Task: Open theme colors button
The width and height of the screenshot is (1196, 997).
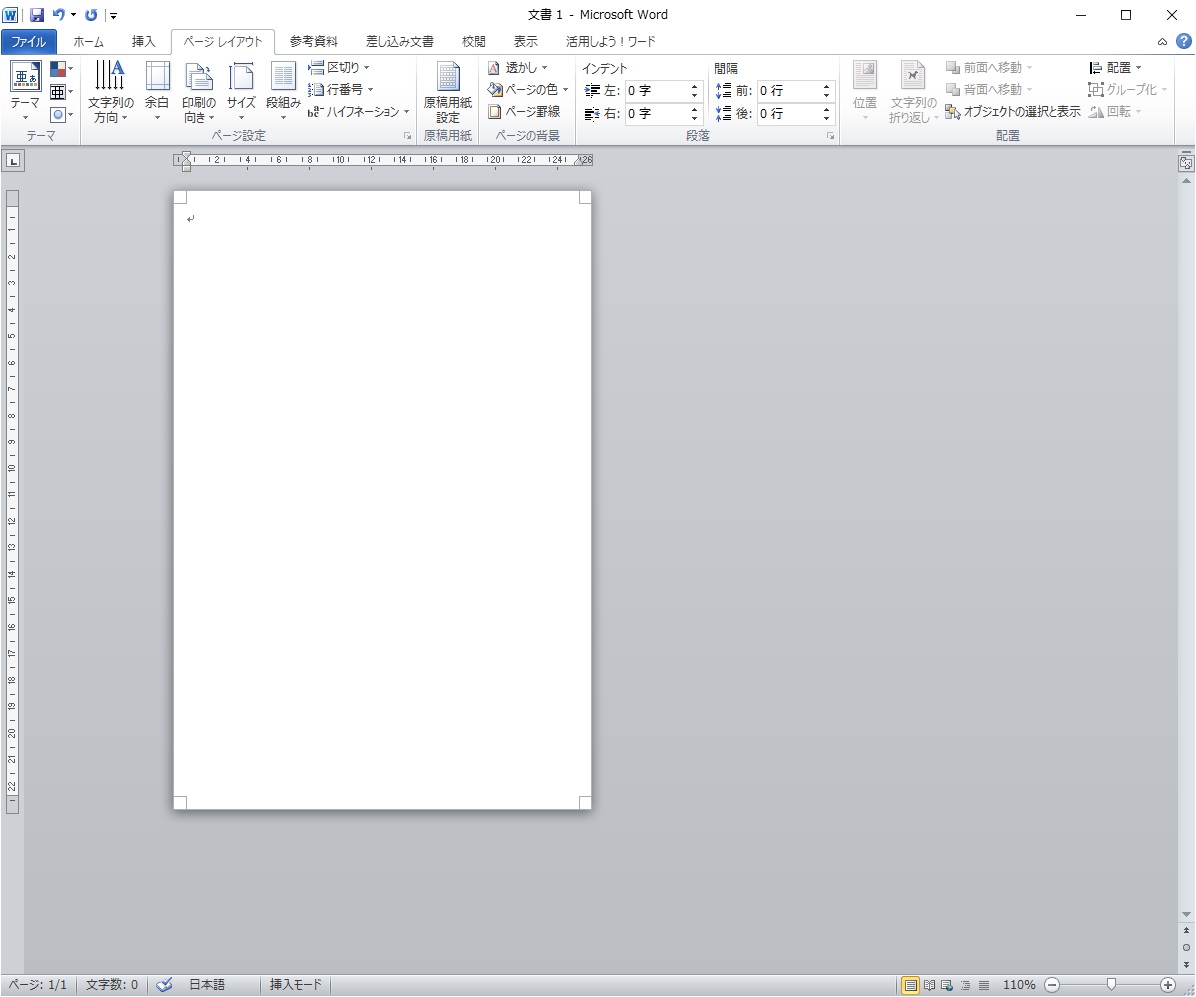Action: tap(61, 69)
